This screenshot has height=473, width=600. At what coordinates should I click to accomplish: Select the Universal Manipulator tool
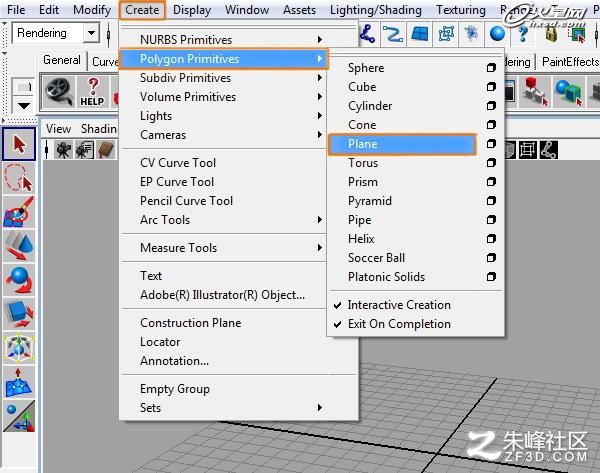19,348
